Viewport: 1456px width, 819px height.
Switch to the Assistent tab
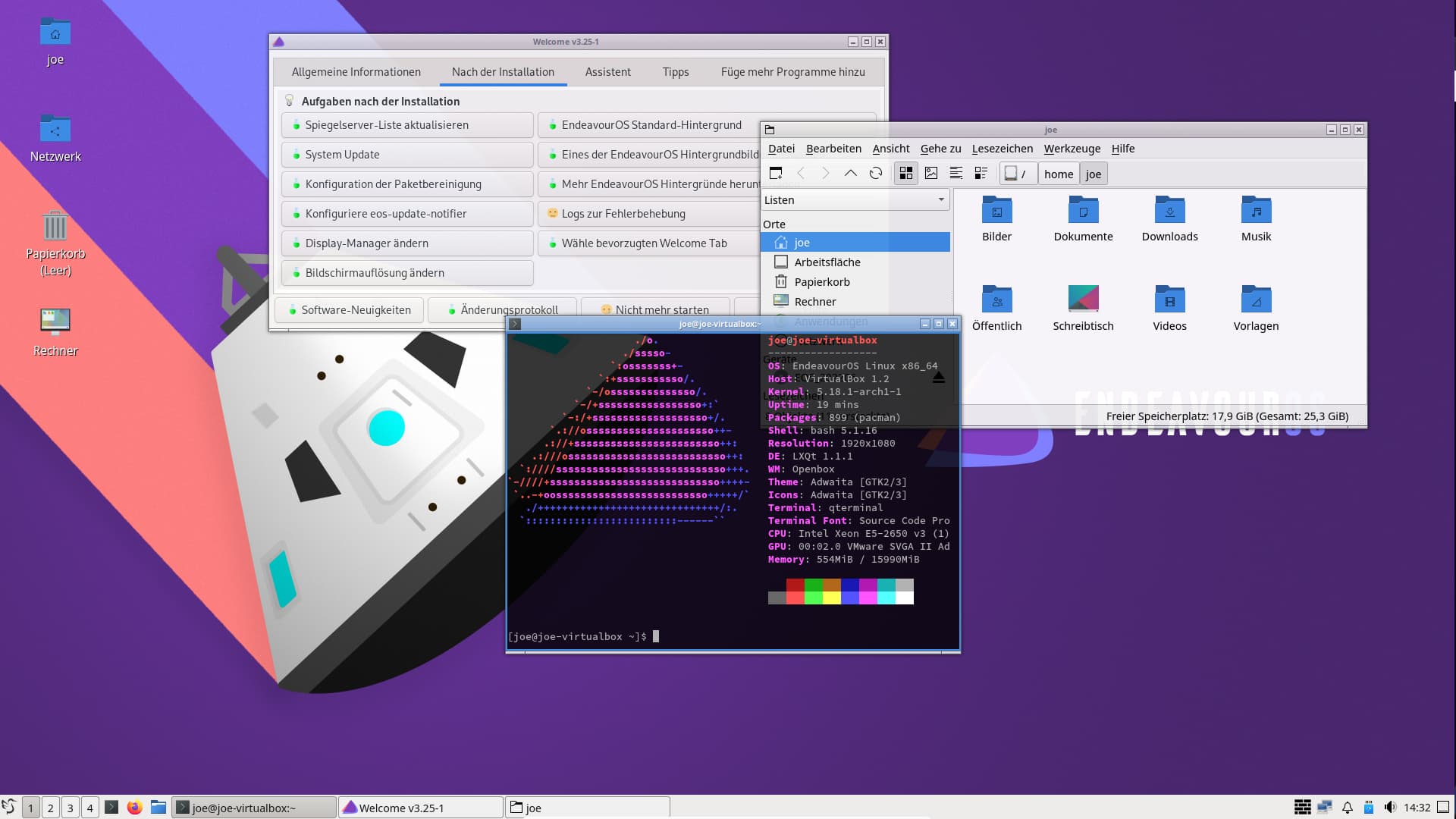pos(607,72)
